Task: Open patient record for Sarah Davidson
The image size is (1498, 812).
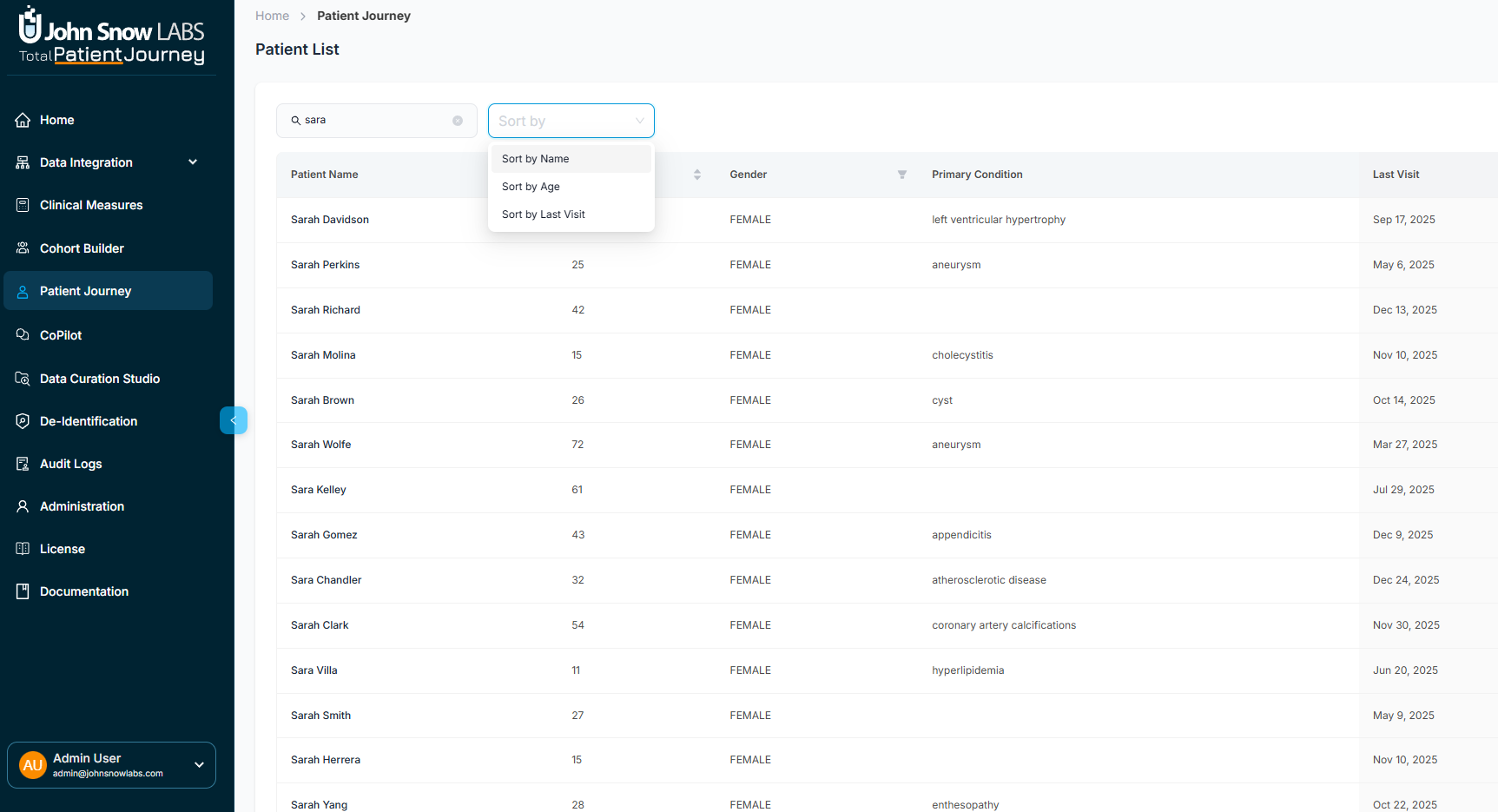Action: click(x=330, y=219)
